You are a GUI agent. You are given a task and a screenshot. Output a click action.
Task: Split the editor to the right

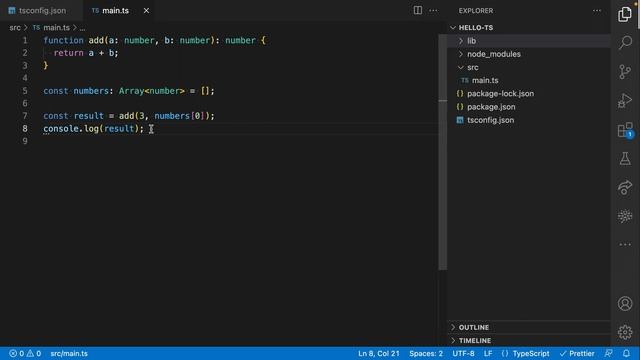[418, 10]
